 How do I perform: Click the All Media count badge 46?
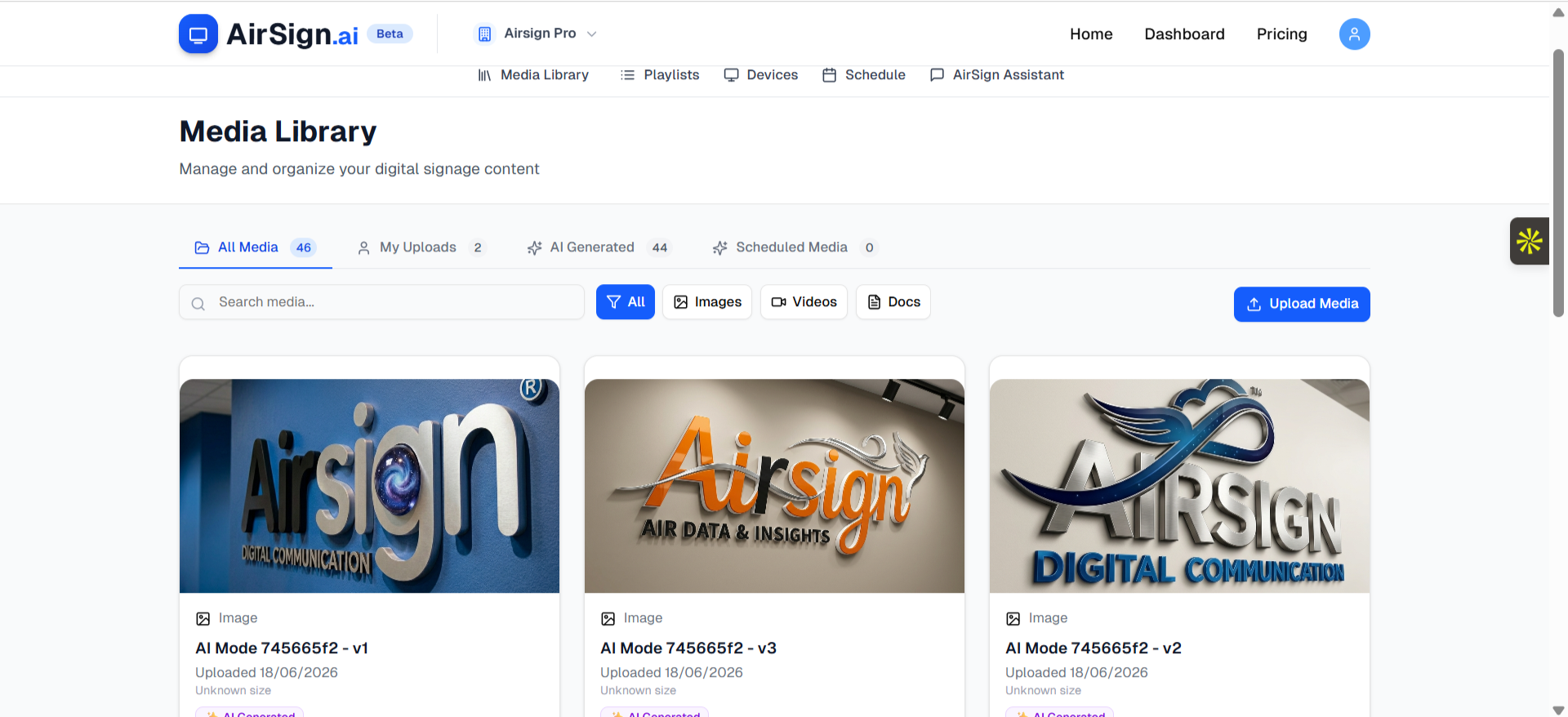click(304, 247)
